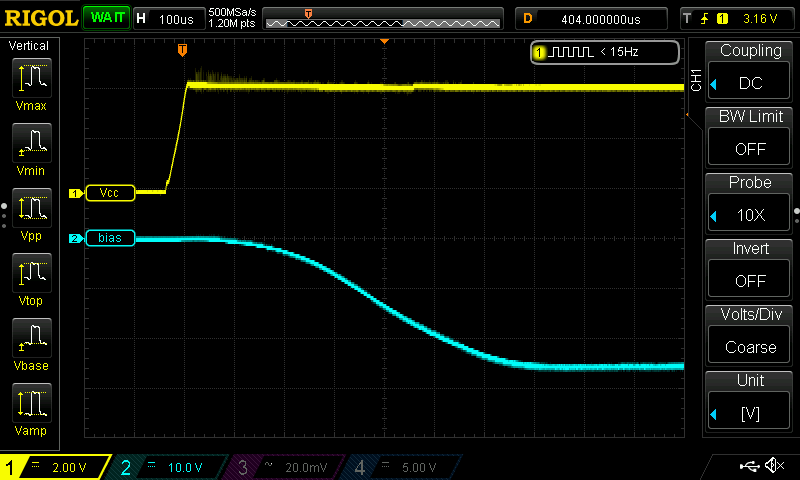Viewport: 800px width, 480px height.
Task: Select channel 2 tab at 10.0 V
Action: 168,467
